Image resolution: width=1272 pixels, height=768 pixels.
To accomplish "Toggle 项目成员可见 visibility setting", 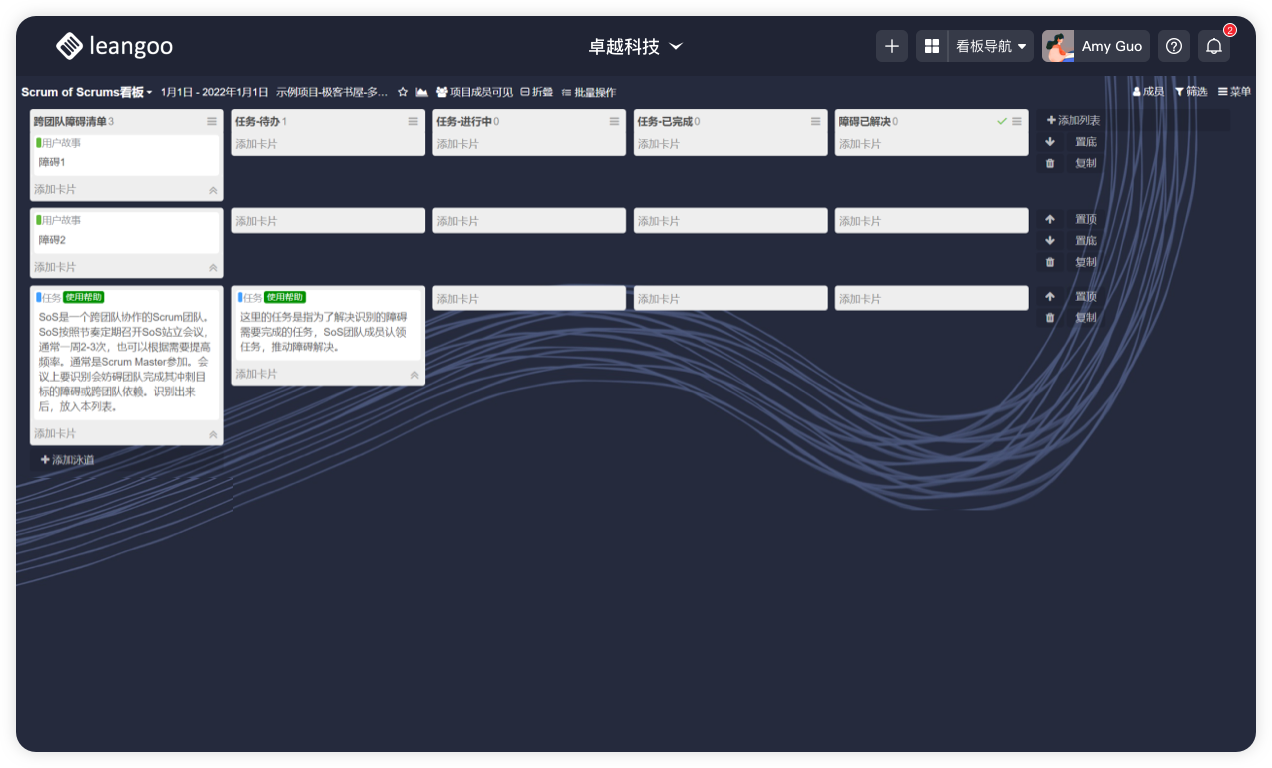I will pos(474,92).
